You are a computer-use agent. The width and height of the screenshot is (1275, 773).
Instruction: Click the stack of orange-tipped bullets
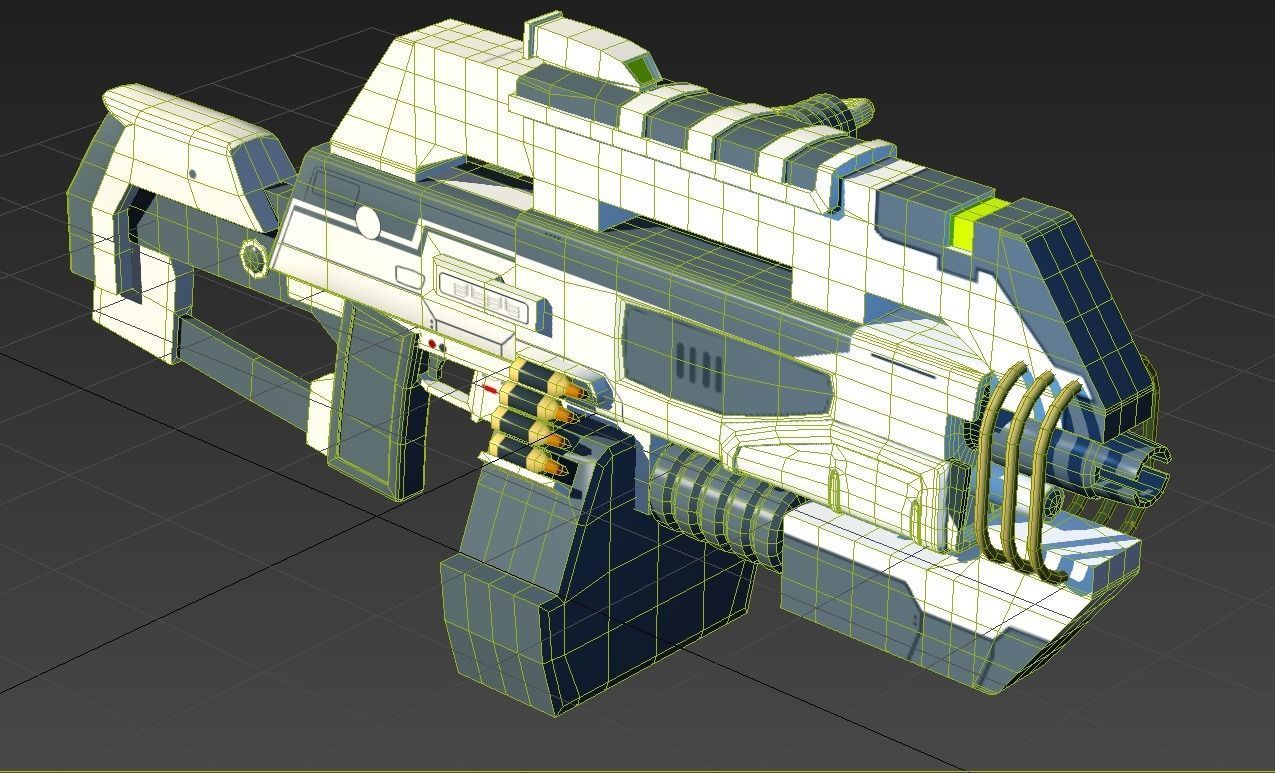538,417
